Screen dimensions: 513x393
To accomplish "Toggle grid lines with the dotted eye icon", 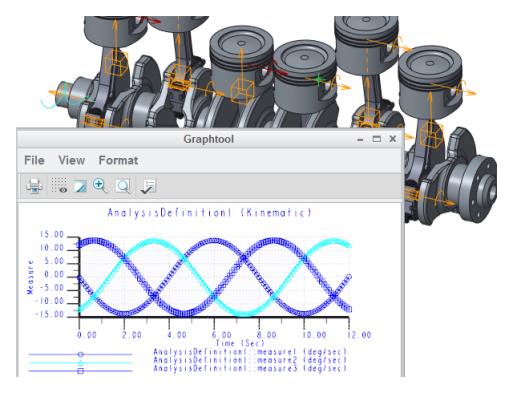I will pyautogui.click(x=59, y=185).
